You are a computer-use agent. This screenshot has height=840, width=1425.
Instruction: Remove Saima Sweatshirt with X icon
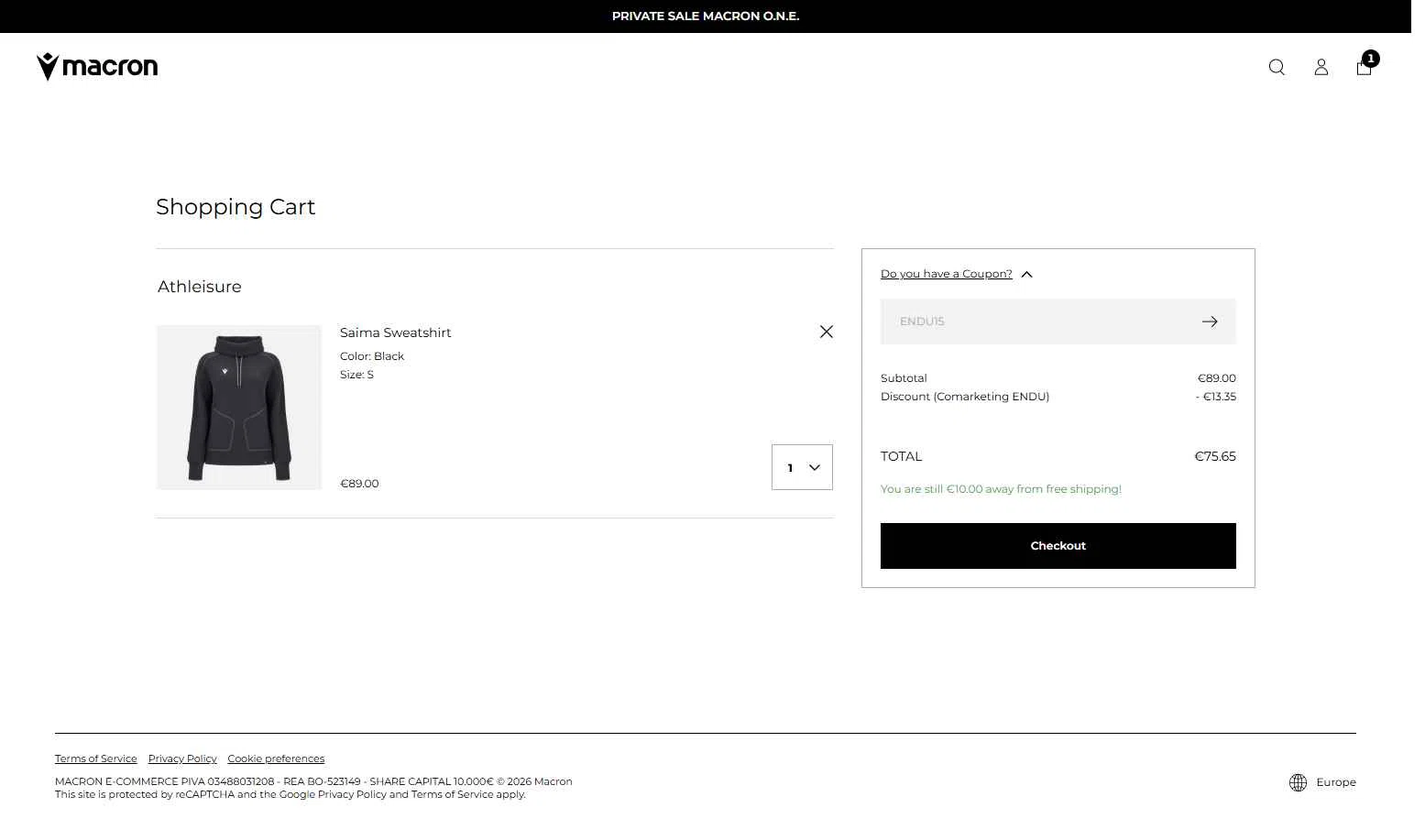point(826,332)
